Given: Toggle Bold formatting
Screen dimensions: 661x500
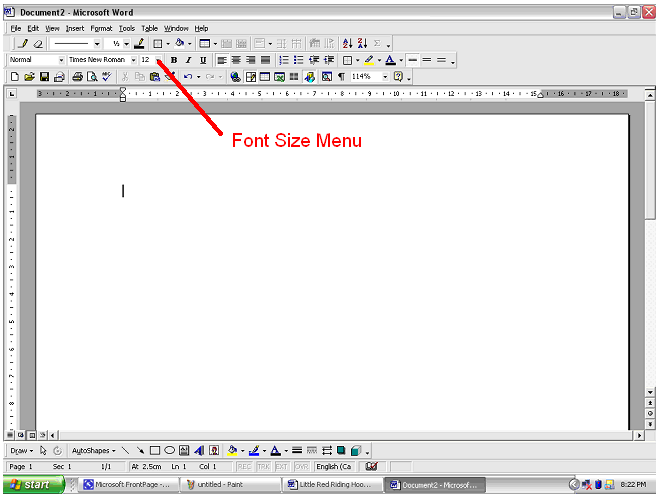Looking at the screenshot, I should coord(174,61).
